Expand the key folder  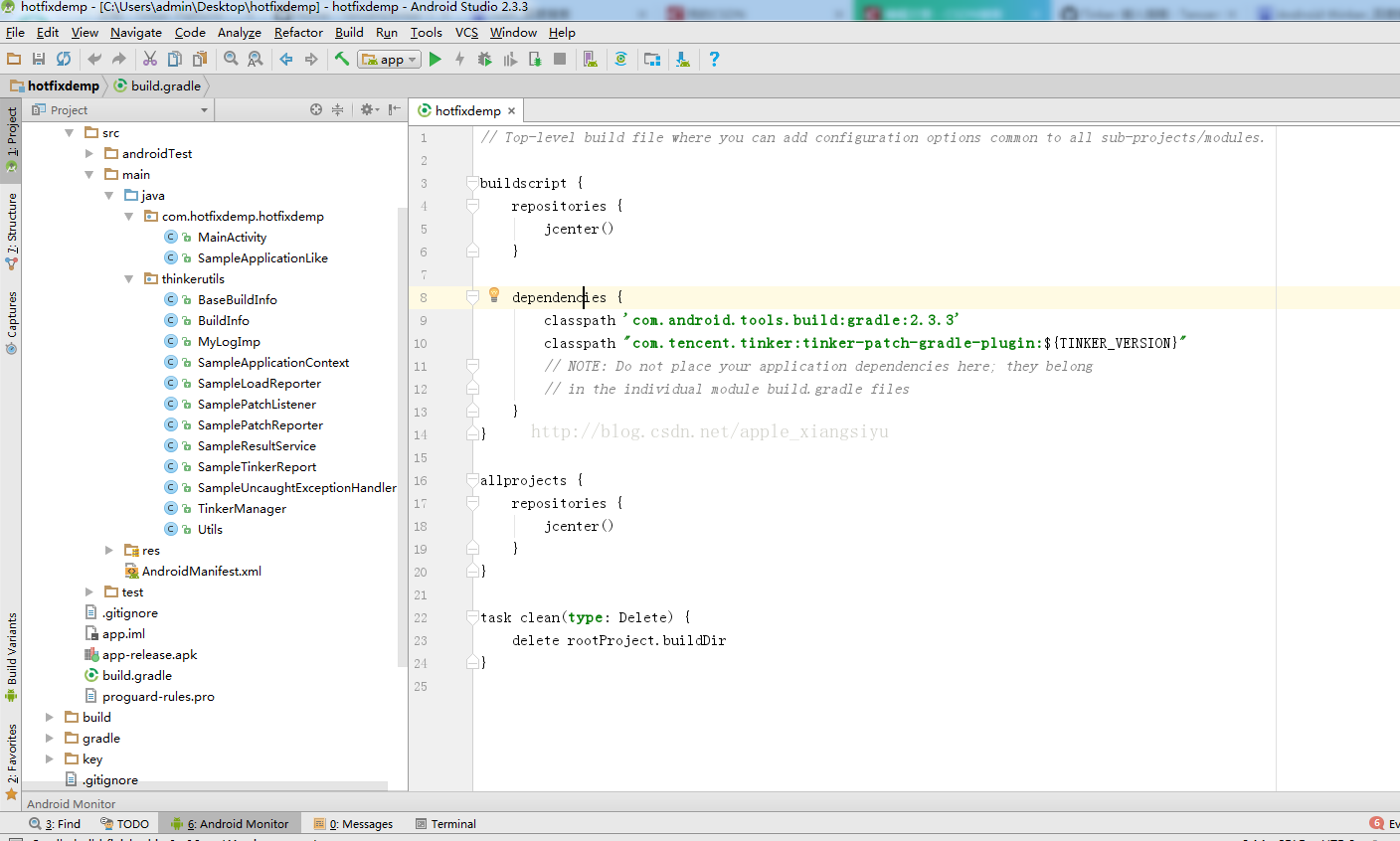click(49, 758)
